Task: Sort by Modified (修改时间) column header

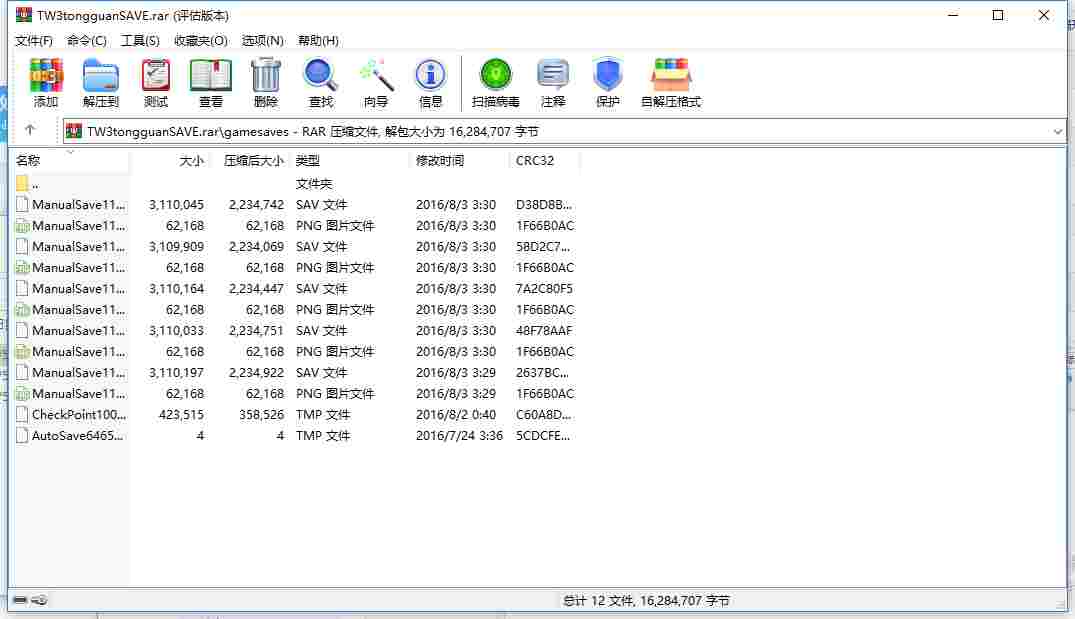Action: pyautogui.click(x=459, y=160)
